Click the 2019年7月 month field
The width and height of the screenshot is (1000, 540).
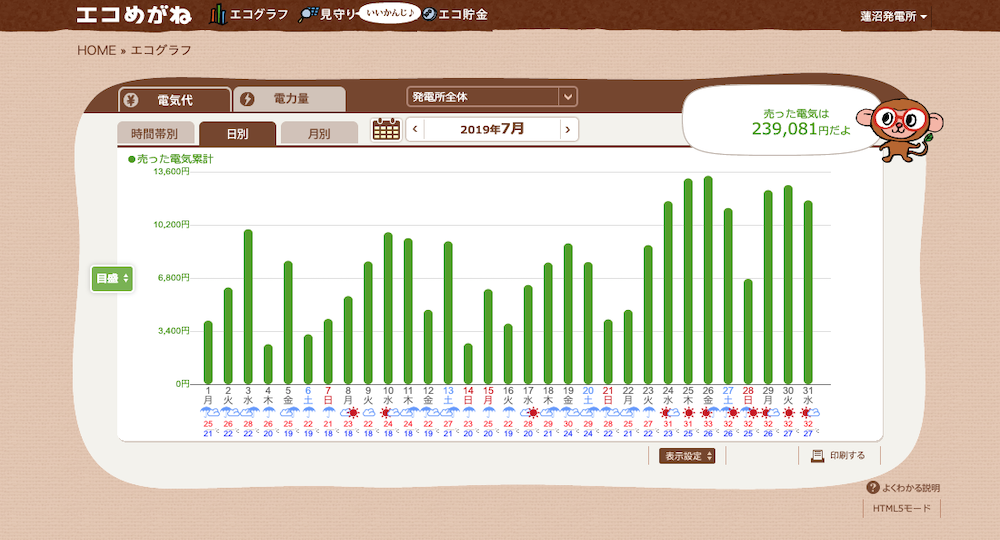click(x=492, y=129)
